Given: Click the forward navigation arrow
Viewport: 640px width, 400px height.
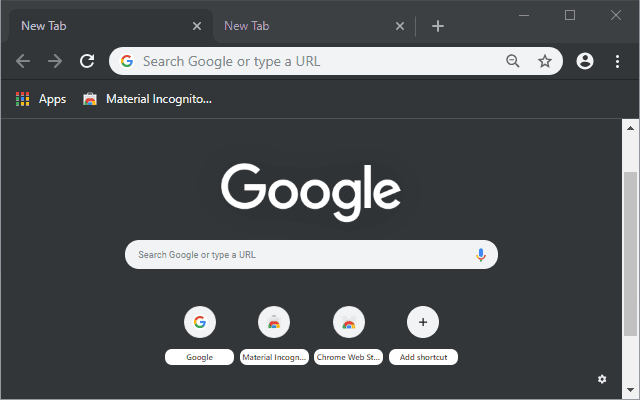Looking at the screenshot, I should [x=55, y=61].
